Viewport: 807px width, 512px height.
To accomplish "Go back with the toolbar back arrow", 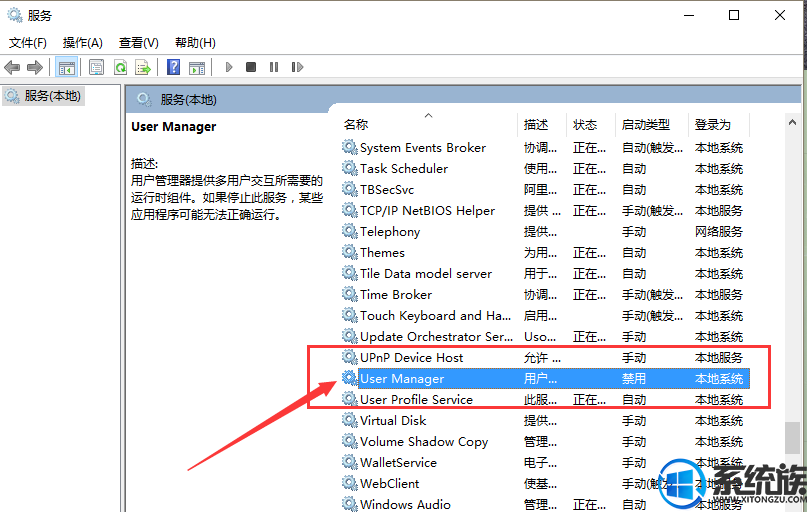I will pos(12,67).
